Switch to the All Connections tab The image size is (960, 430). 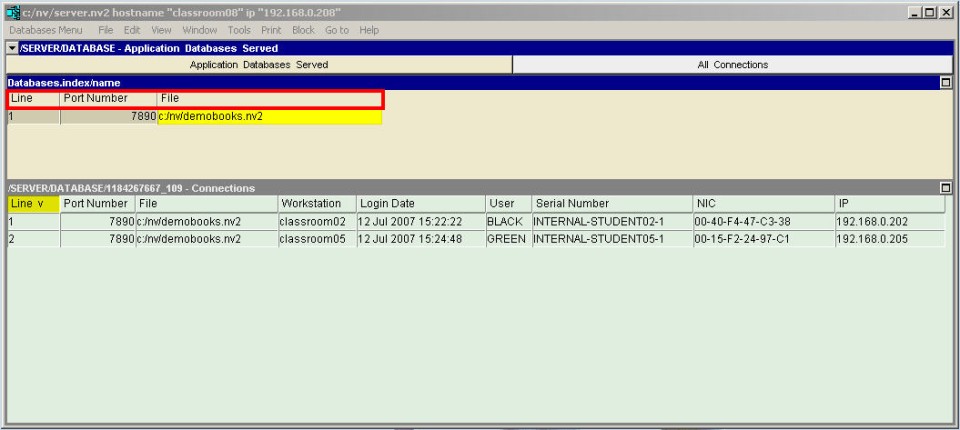click(733, 65)
